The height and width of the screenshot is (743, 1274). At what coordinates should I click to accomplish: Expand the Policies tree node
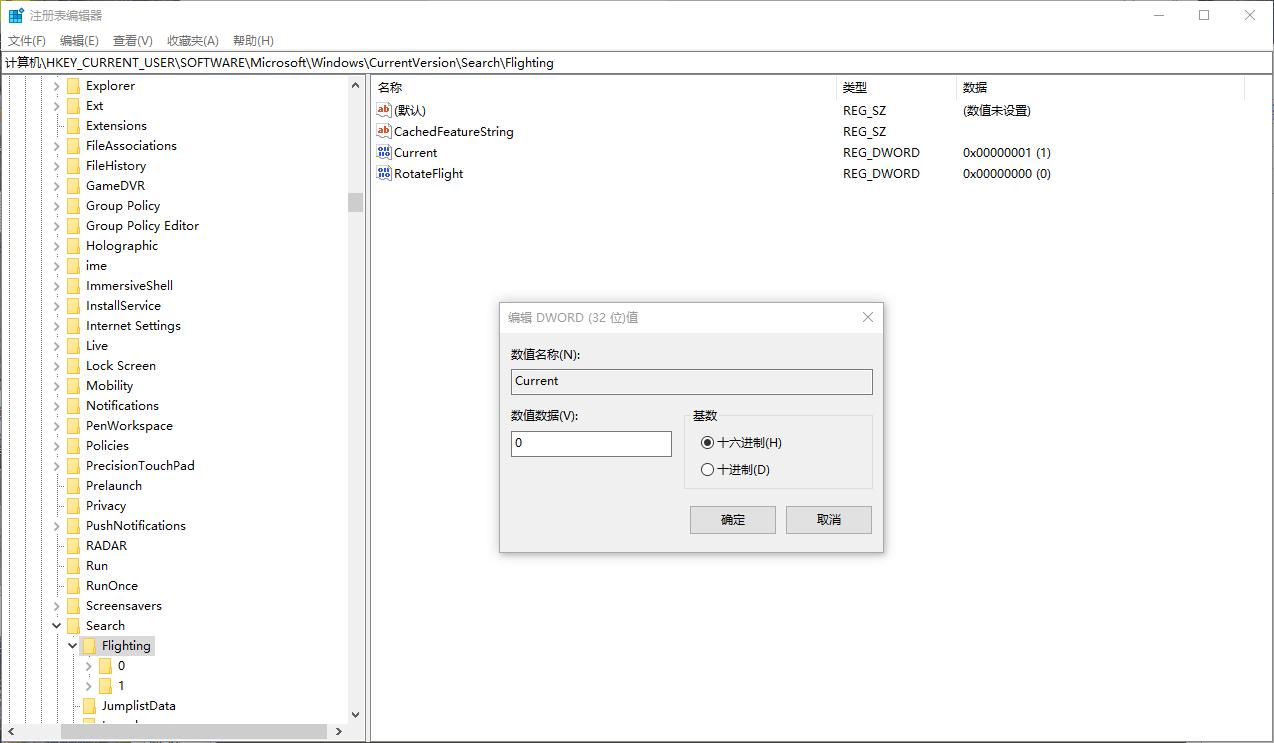coord(57,445)
